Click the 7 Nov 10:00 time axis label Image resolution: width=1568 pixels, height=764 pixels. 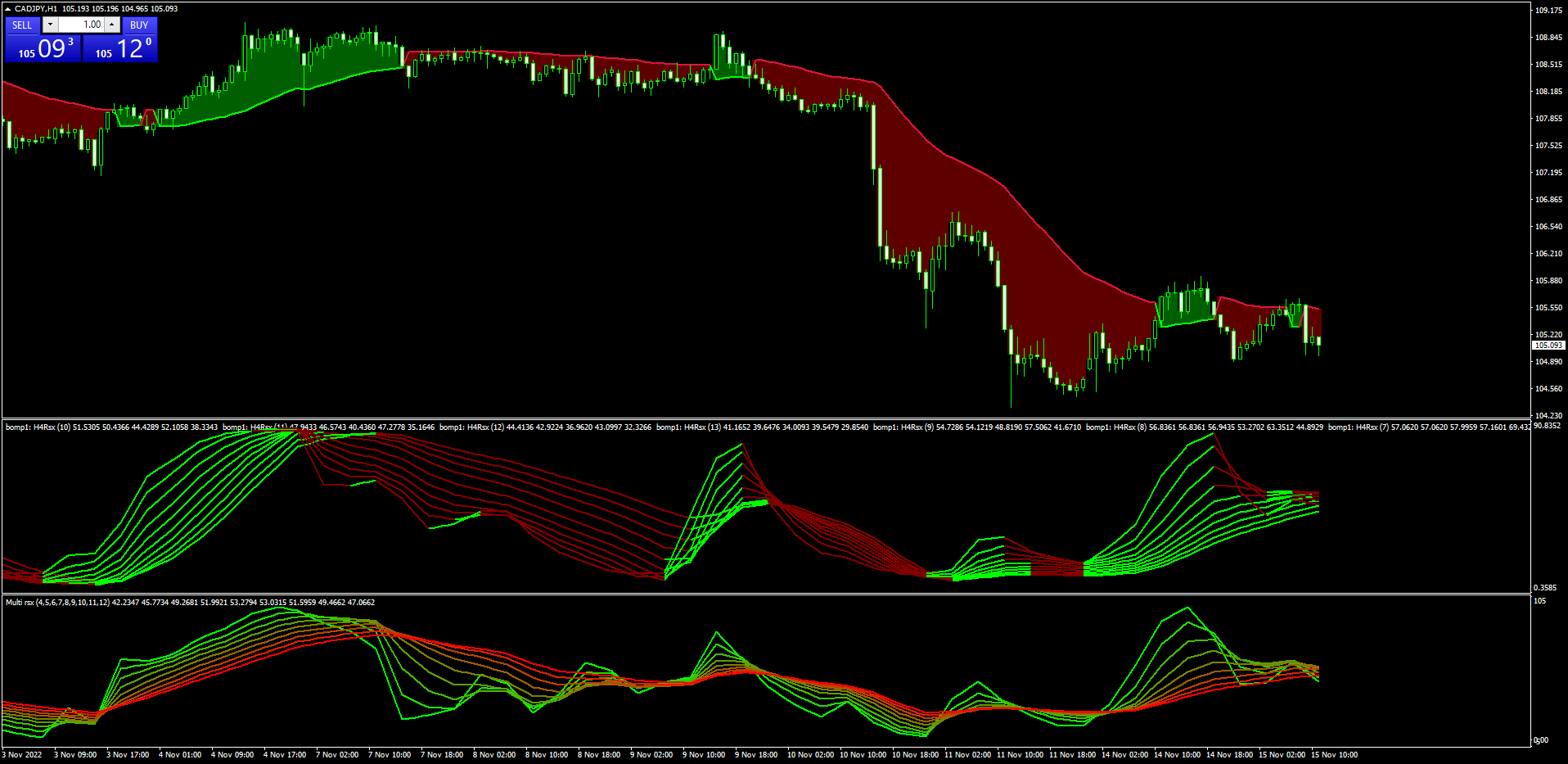(390, 755)
